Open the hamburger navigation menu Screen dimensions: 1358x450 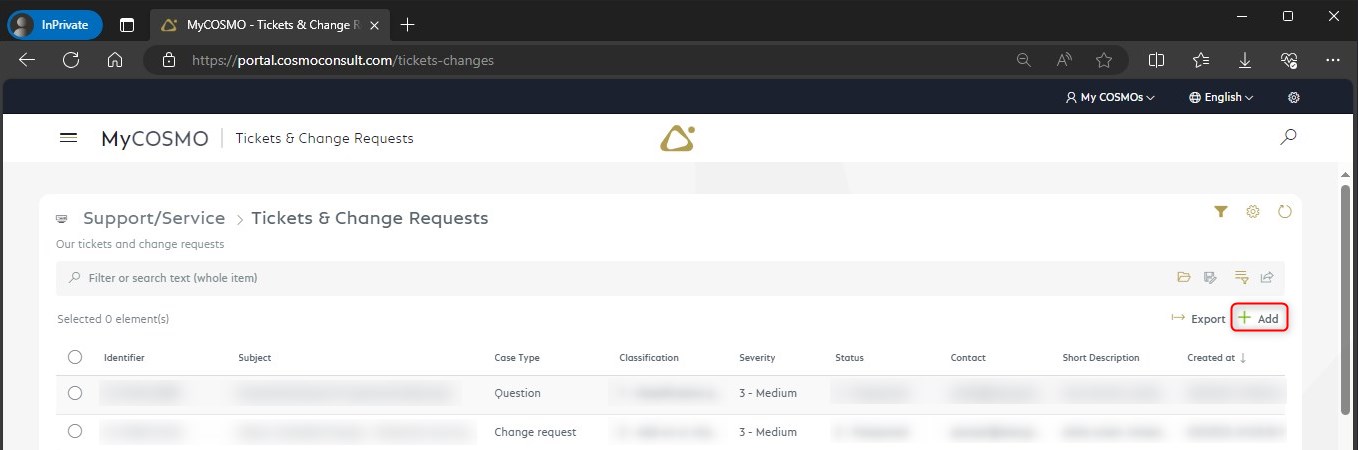[69, 138]
